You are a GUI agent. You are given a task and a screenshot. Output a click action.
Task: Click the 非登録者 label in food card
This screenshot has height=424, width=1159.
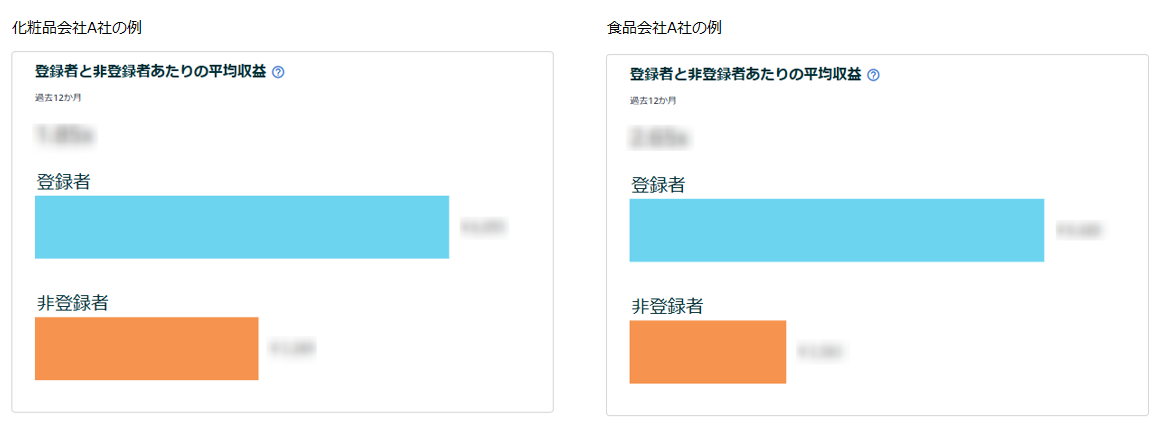click(x=667, y=306)
